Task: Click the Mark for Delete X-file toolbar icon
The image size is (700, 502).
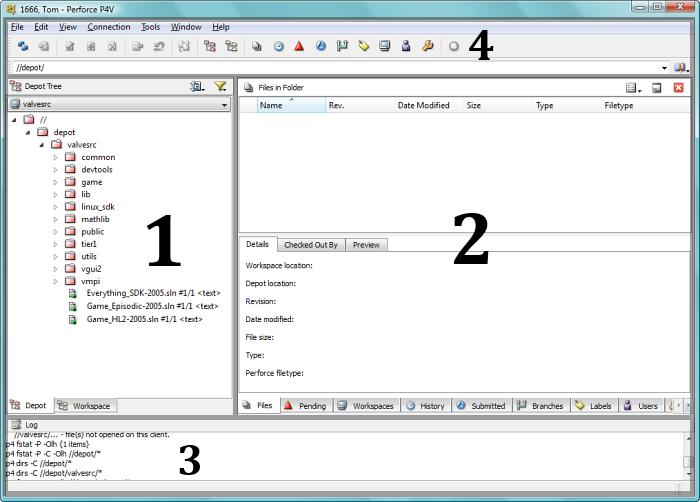Action: (x=112, y=46)
